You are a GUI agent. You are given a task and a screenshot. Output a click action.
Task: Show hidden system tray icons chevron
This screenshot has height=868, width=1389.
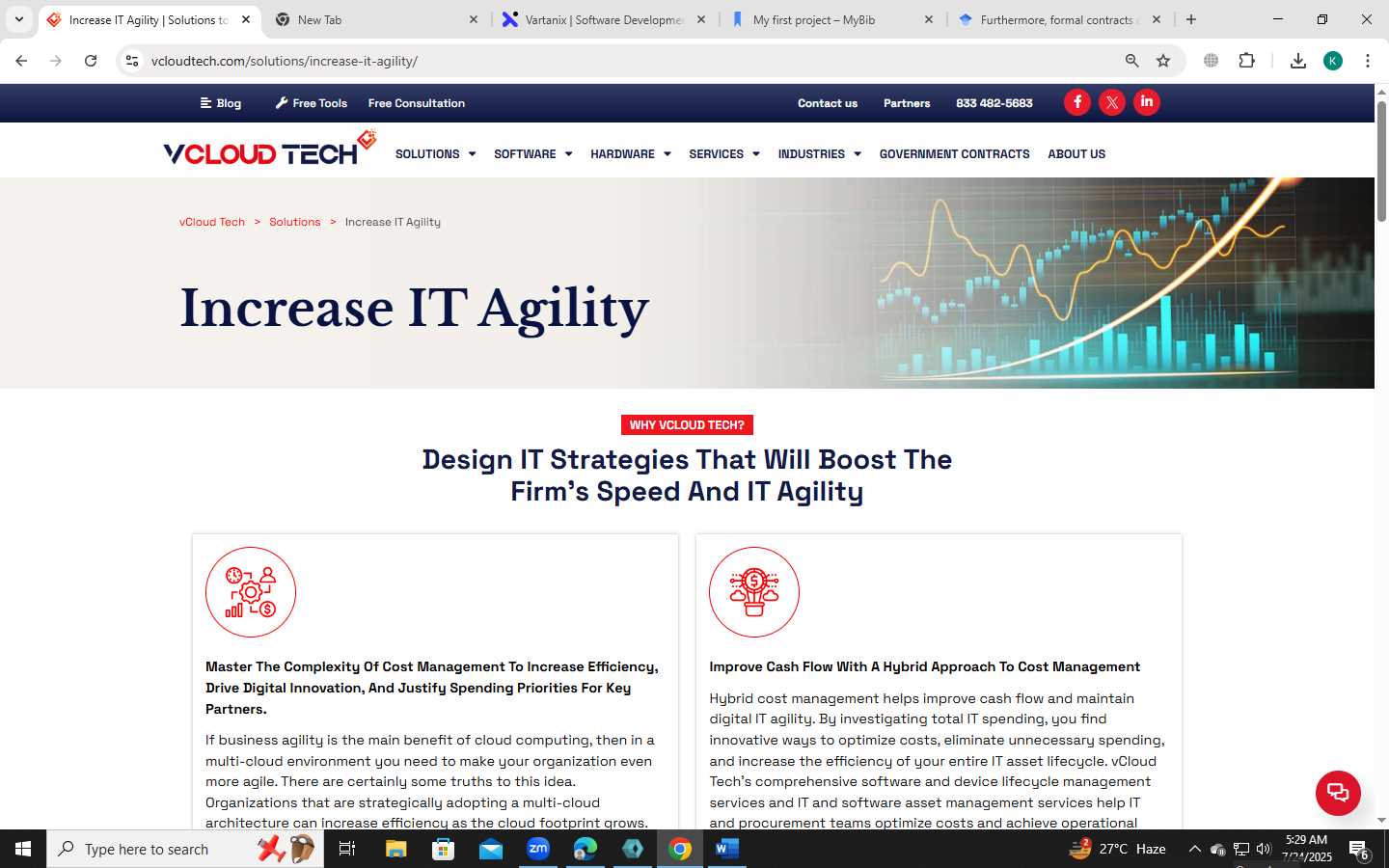(1194, 849)
